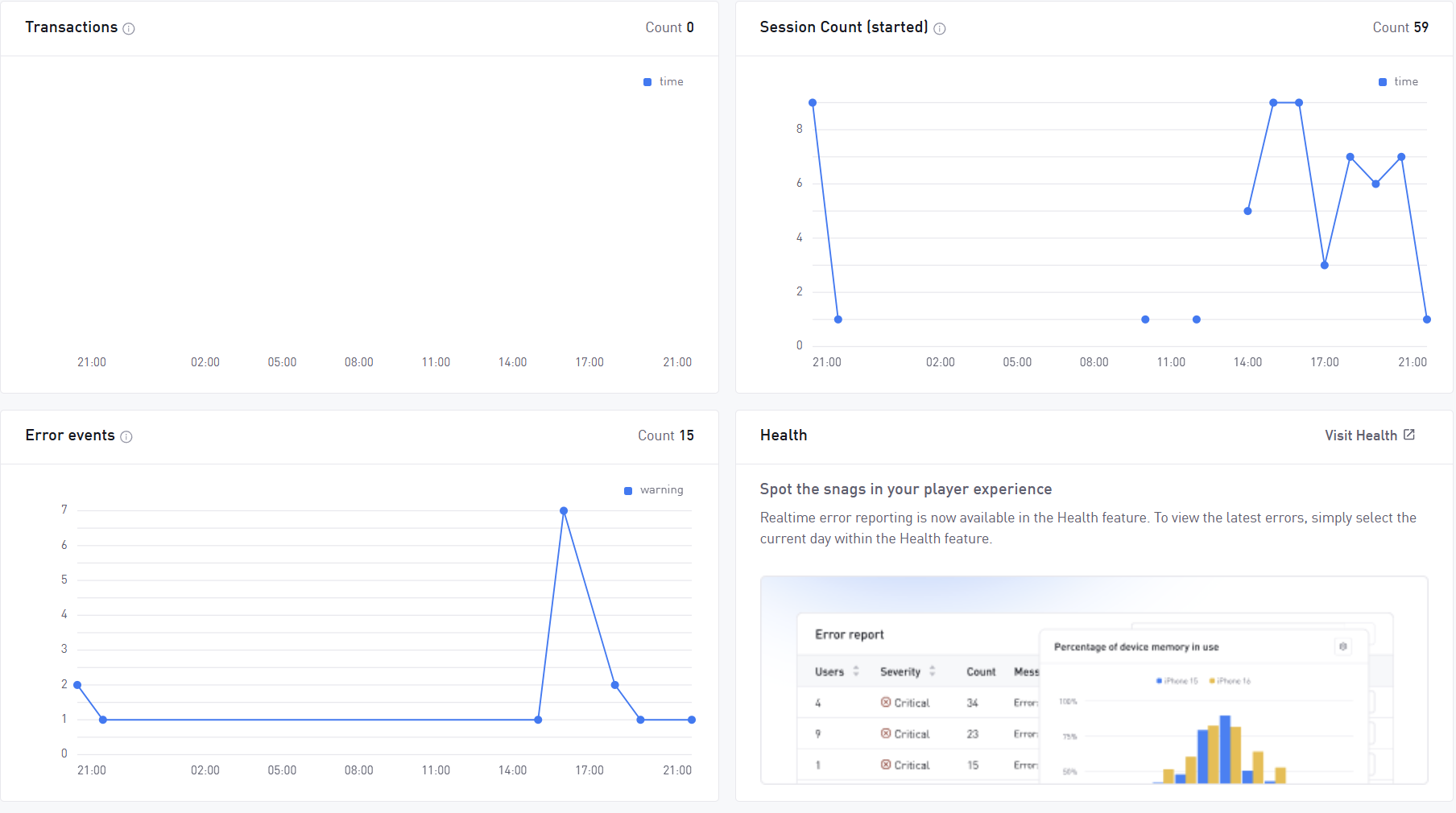The height and width of the screenshot is (813, 1456).
Task: Click the device memory chart settings icon
Action: pos(1343,646)
